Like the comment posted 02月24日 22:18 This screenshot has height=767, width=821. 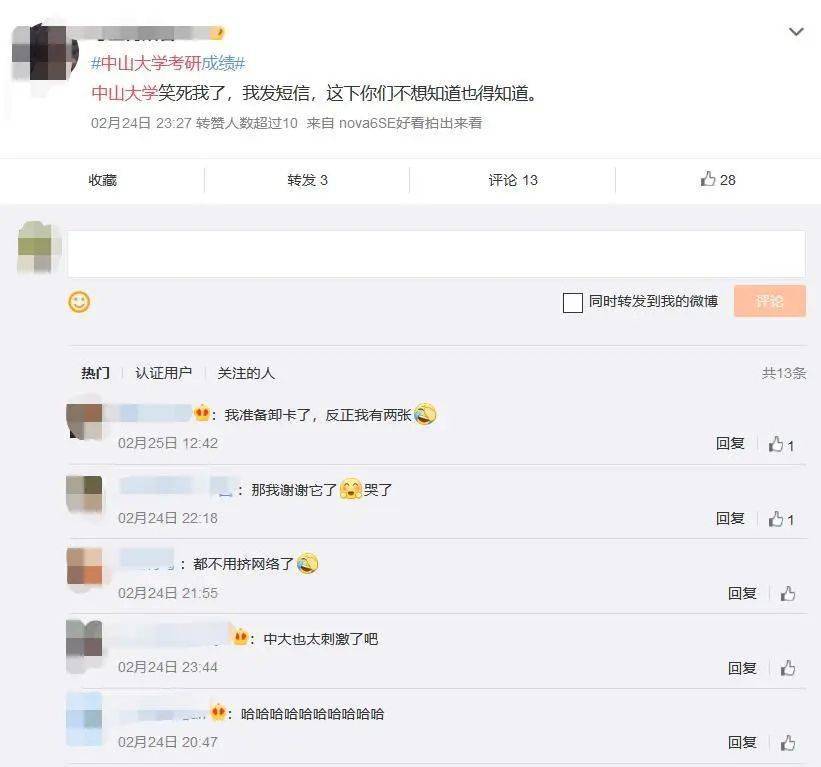(x=781, y=519)
